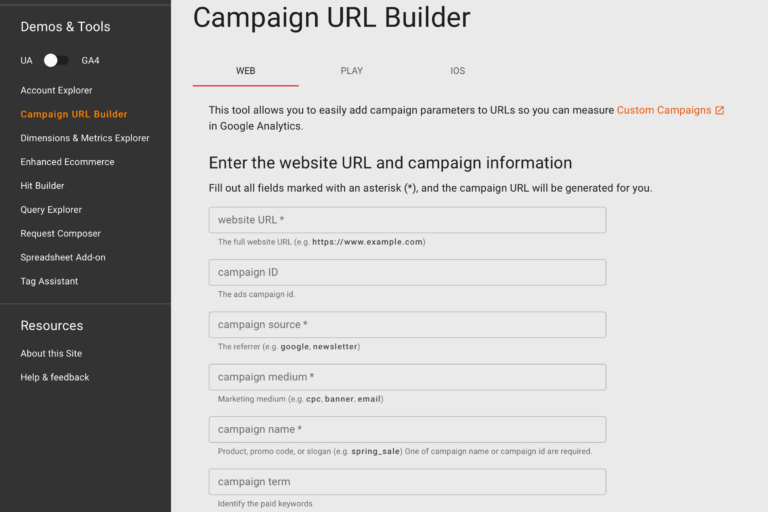768x512 pixels.
Task: Open Tag Assistant in the sidebar
Action: (49, 281)
